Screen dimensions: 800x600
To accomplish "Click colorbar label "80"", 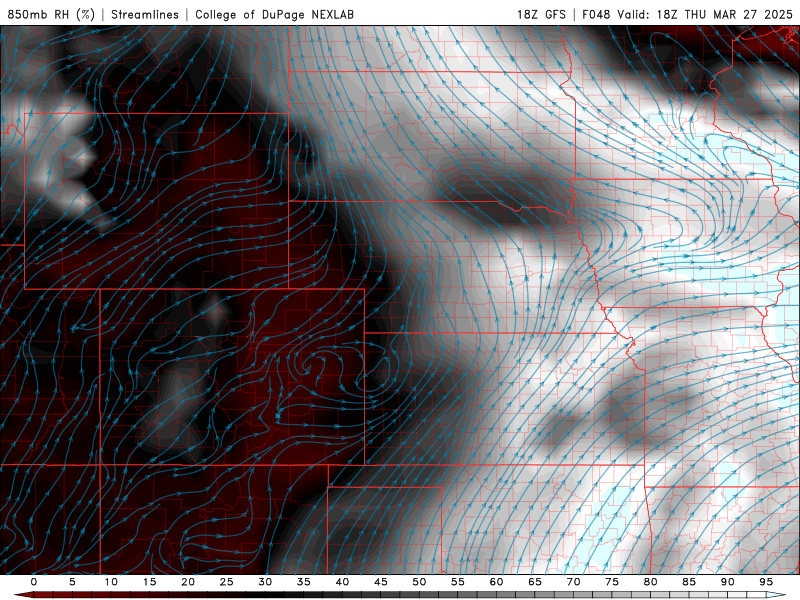I will [x=650, y=582].
